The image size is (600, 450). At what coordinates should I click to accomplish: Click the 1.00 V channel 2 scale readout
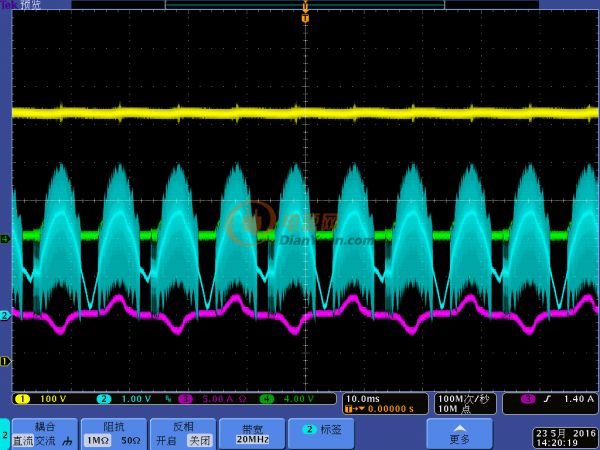136,399
